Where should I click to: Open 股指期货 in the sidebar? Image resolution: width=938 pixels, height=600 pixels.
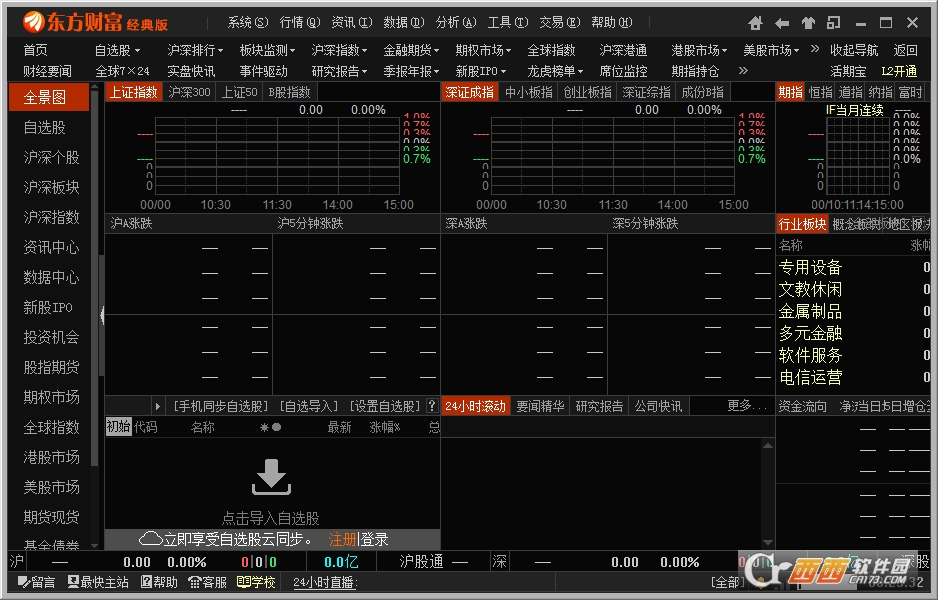[x=51, y=367]
